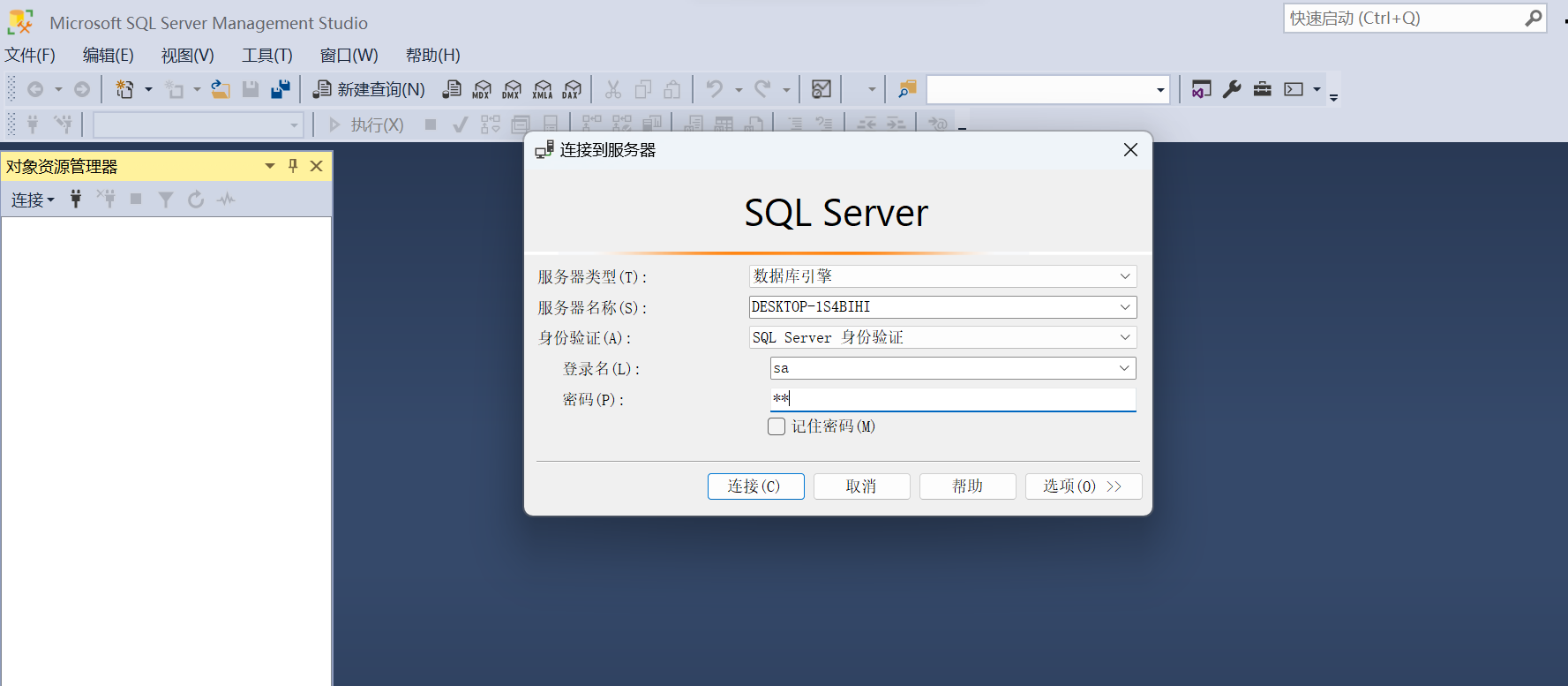Click the Filter funnel icon in Object Explorer
The image size is (1568, 686).
pyautogui.click(x=166, y=200)
